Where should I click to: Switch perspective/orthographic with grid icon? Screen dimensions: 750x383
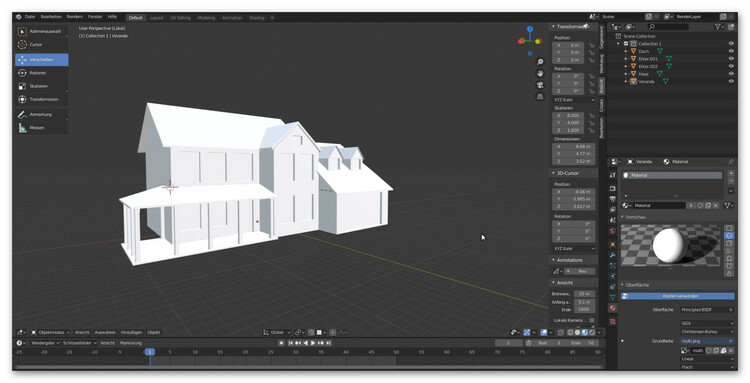pos(540,96)
